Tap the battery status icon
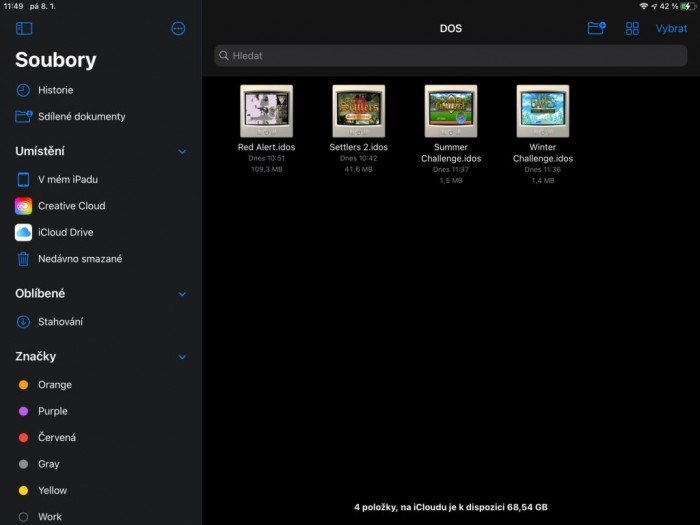This screenshot has height=525, width=700. click(x=688, y=6)
